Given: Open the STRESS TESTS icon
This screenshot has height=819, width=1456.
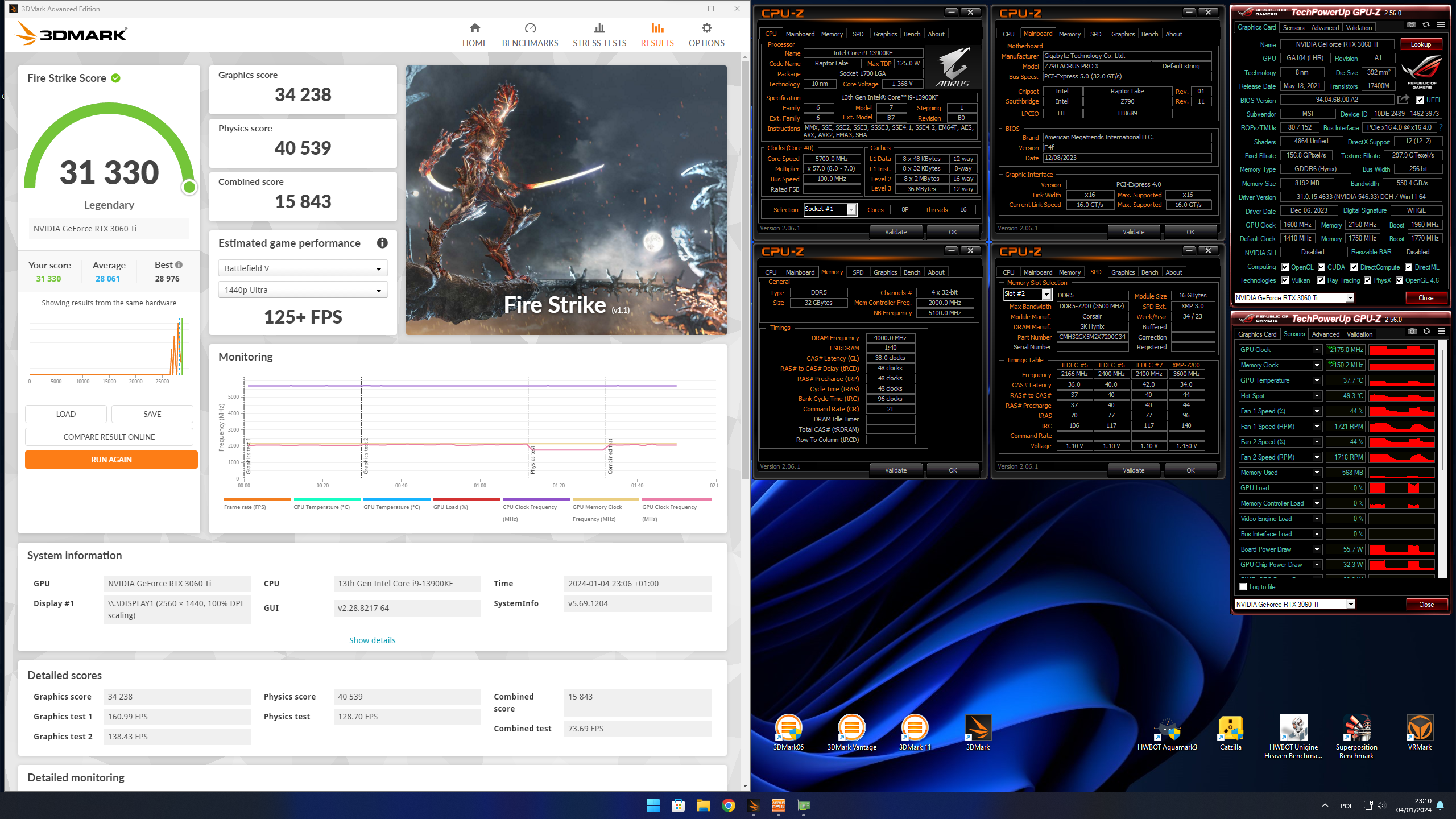Looking at the screenshot, I should coord(599,28).
